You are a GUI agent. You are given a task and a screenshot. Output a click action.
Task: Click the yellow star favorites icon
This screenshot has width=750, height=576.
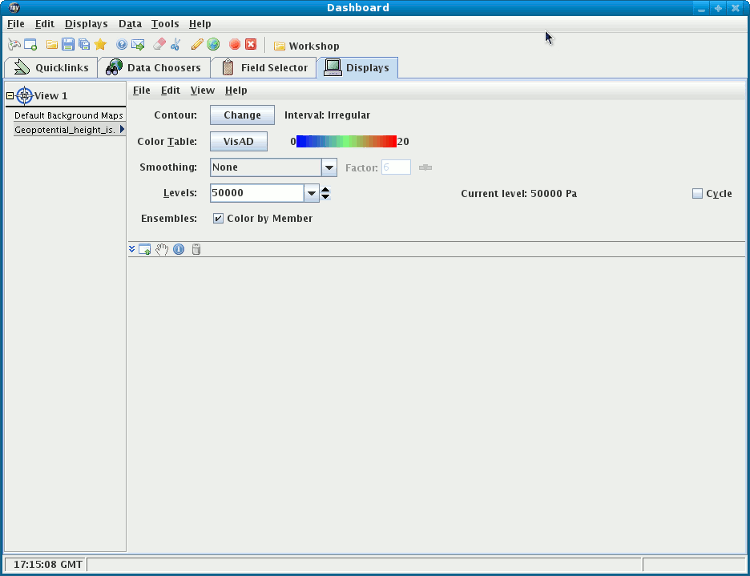pyautogui.click(x=100, y=45)
